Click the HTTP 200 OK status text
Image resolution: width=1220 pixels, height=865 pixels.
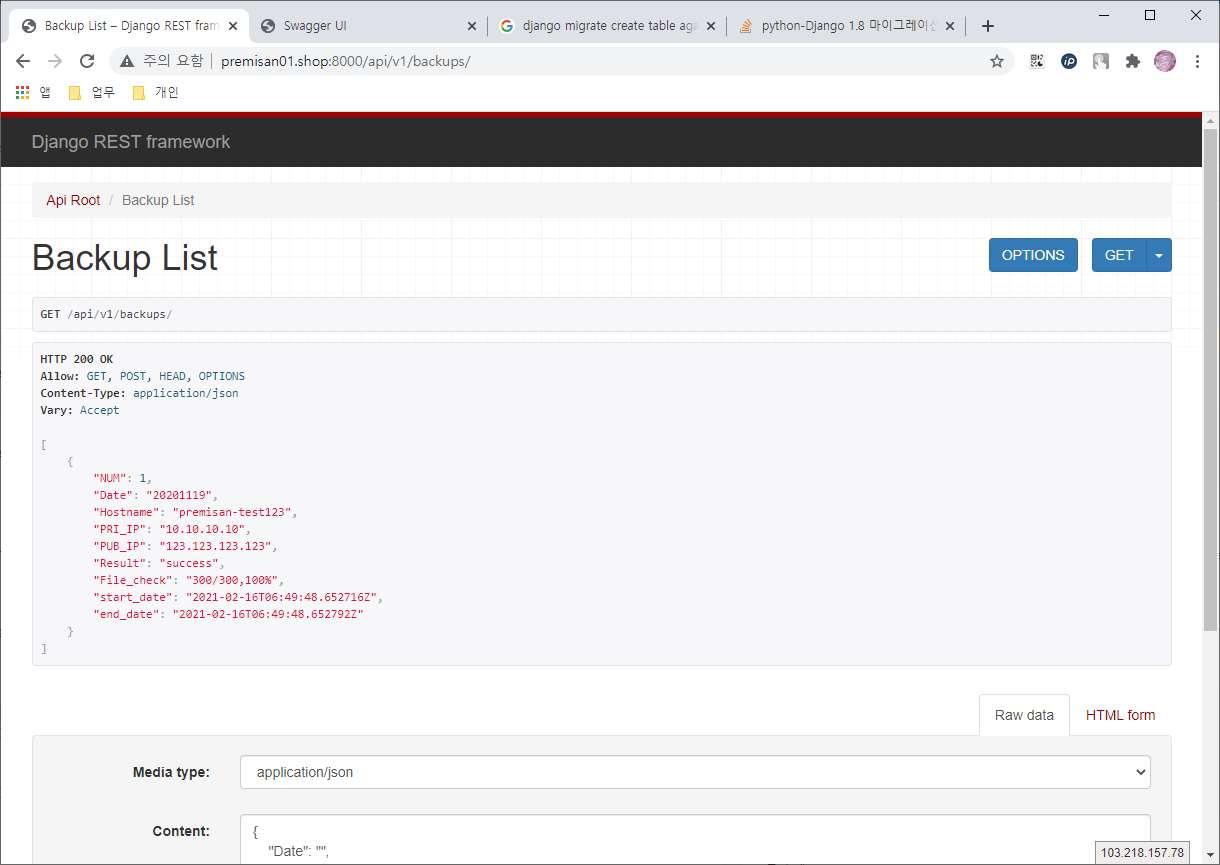pos(77,359)
